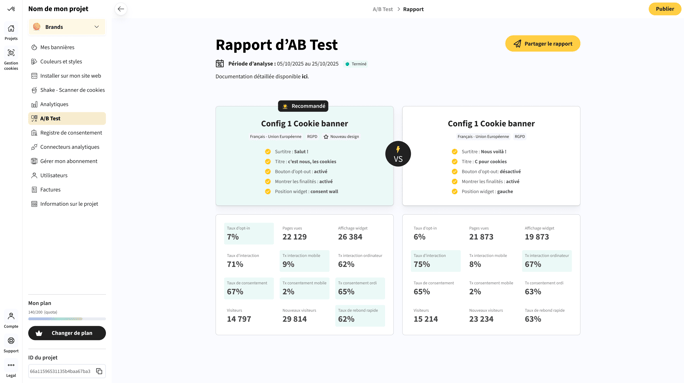The width and height of the screenshot is (684, 383).
Task: Click the Terminé status badge
Action: tap(356, 64)
